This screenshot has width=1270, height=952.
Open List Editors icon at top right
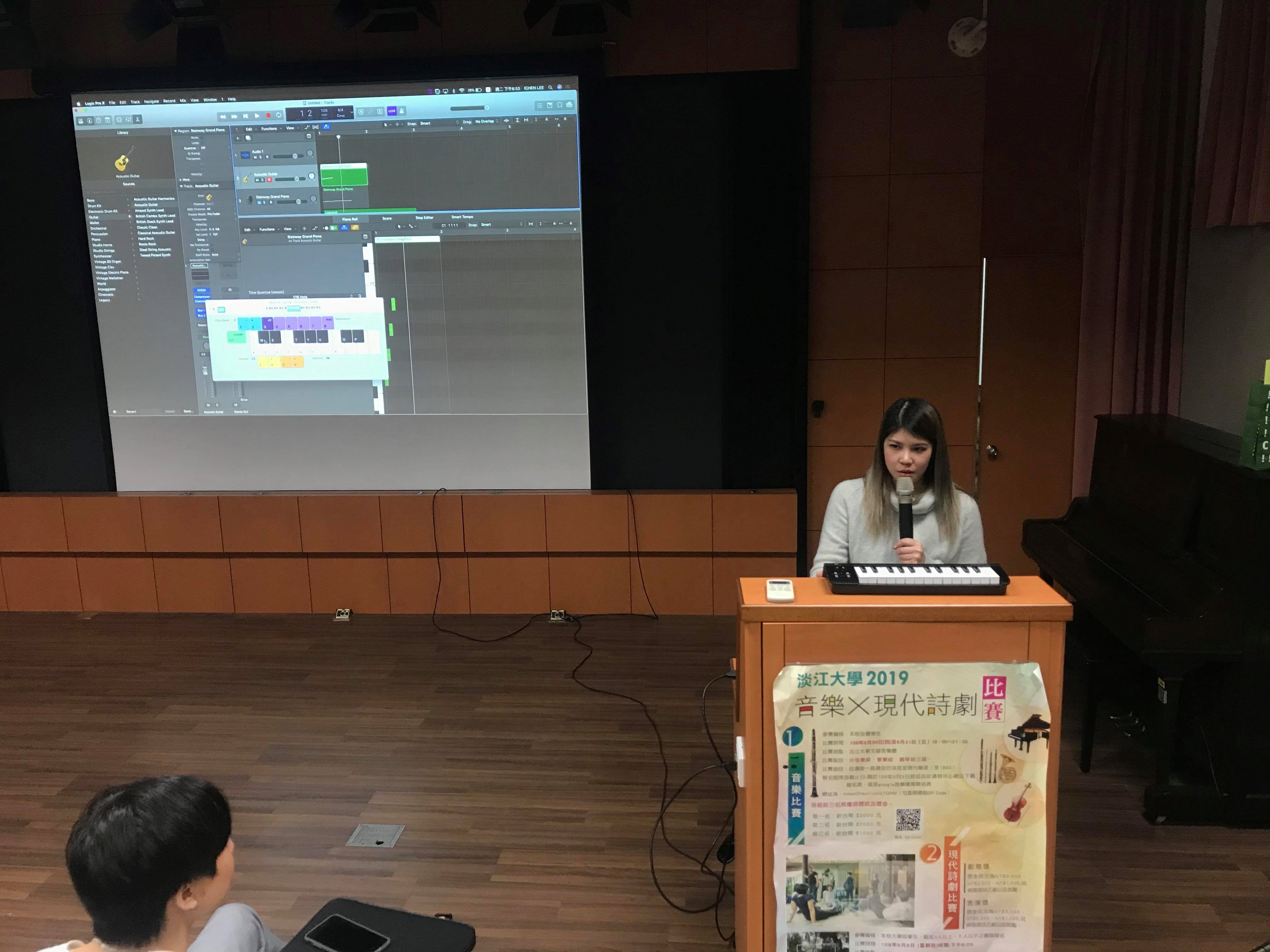539,106
